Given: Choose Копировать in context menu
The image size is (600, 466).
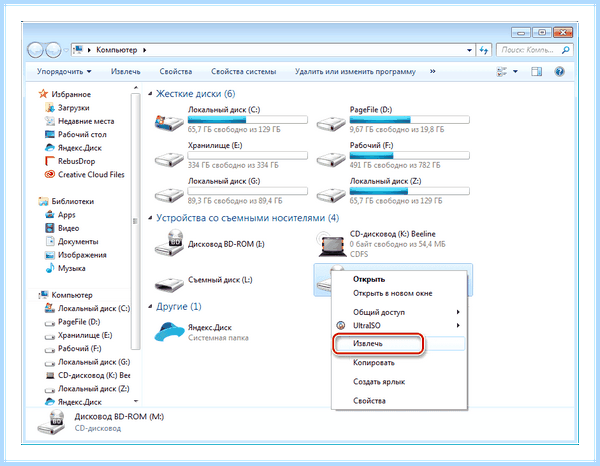Looking at the screenshot, I should tap(399, 363).
